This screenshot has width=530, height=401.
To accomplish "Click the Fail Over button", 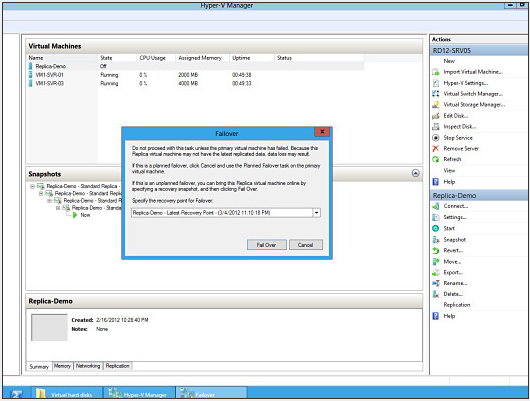I will [267, 245].
